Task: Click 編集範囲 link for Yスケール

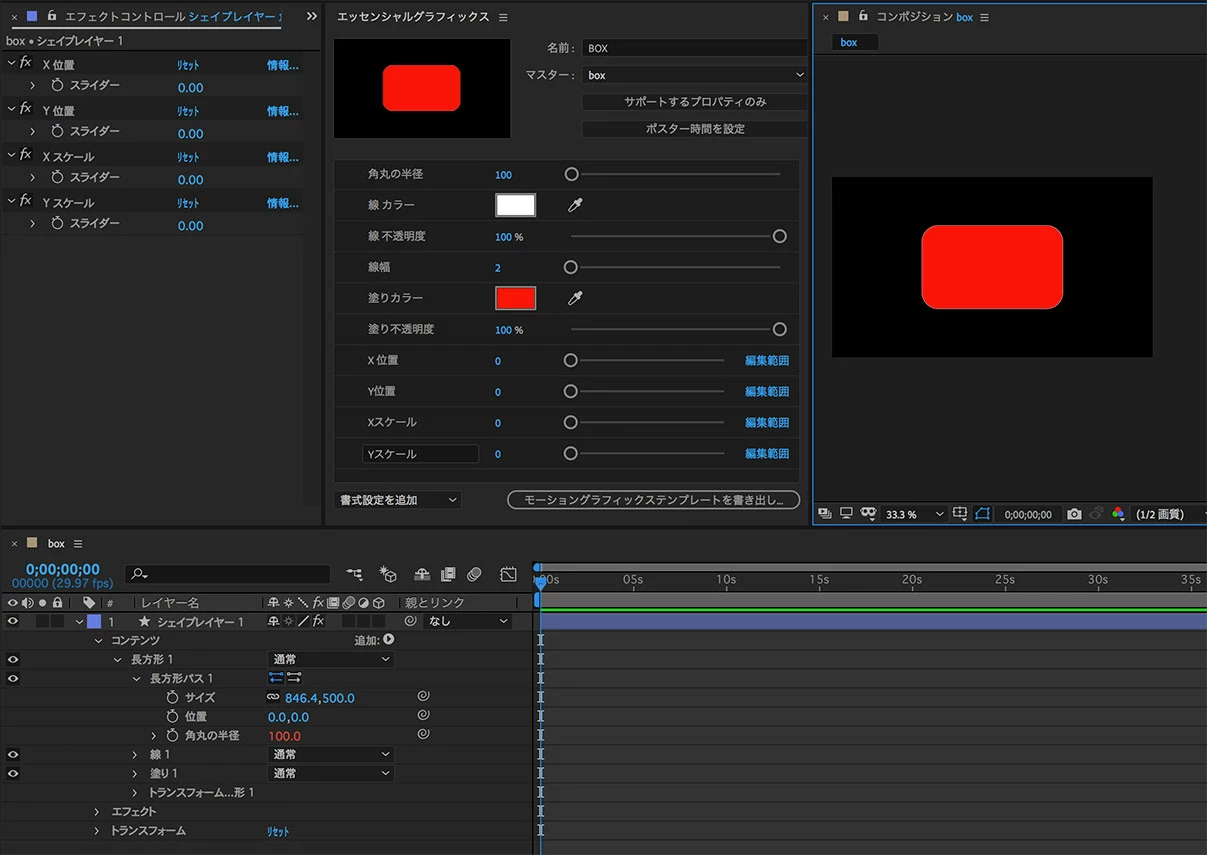Action: tap(767, 453)
